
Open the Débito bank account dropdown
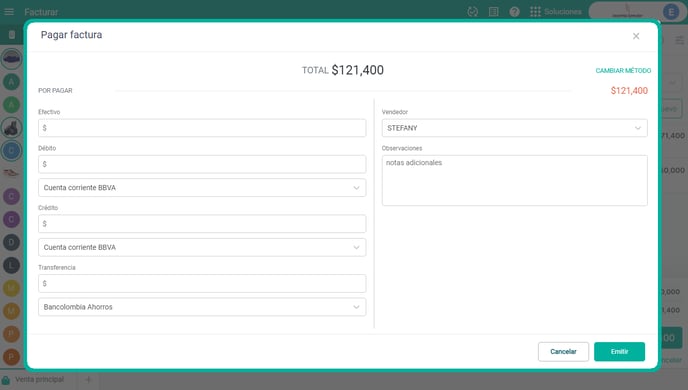click(202, 188)
